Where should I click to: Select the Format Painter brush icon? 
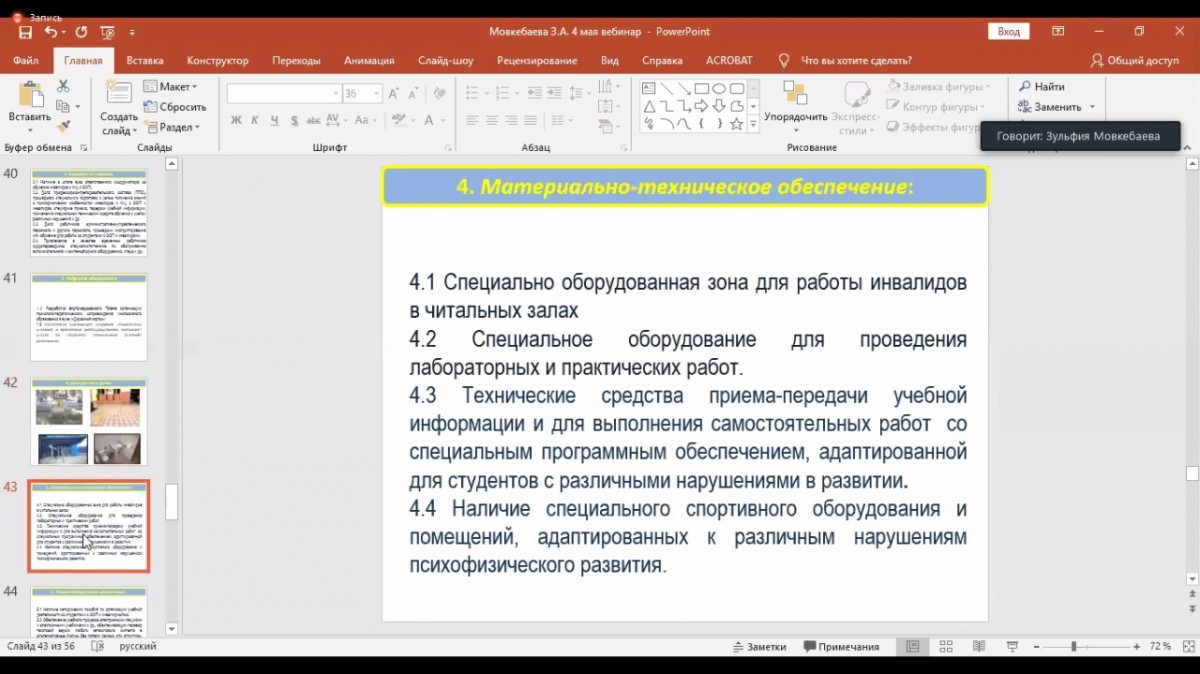click(x=63, y=127)
